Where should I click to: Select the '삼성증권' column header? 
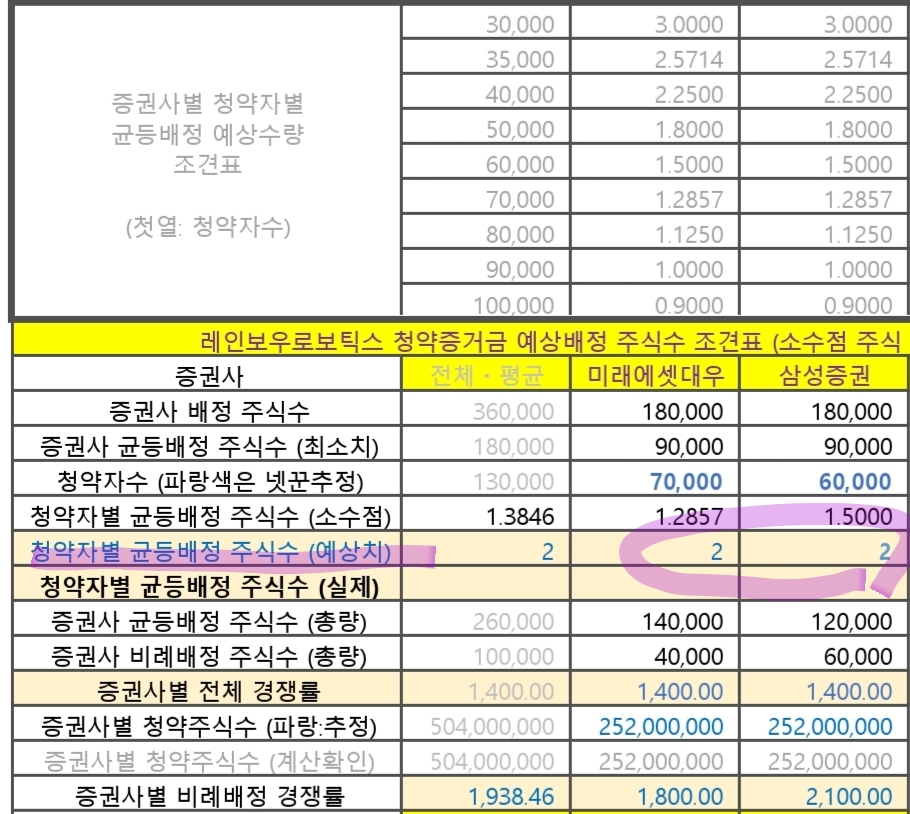824,374
